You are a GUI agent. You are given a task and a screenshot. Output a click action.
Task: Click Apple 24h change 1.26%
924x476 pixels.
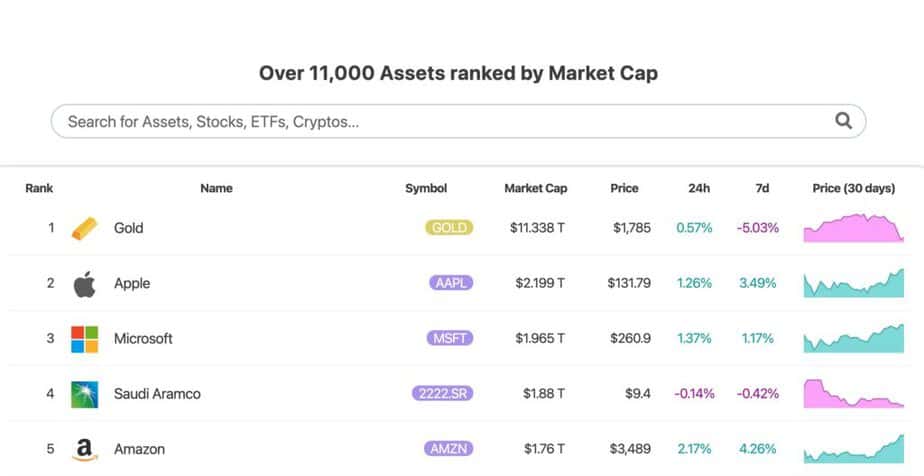pos(694,283)
